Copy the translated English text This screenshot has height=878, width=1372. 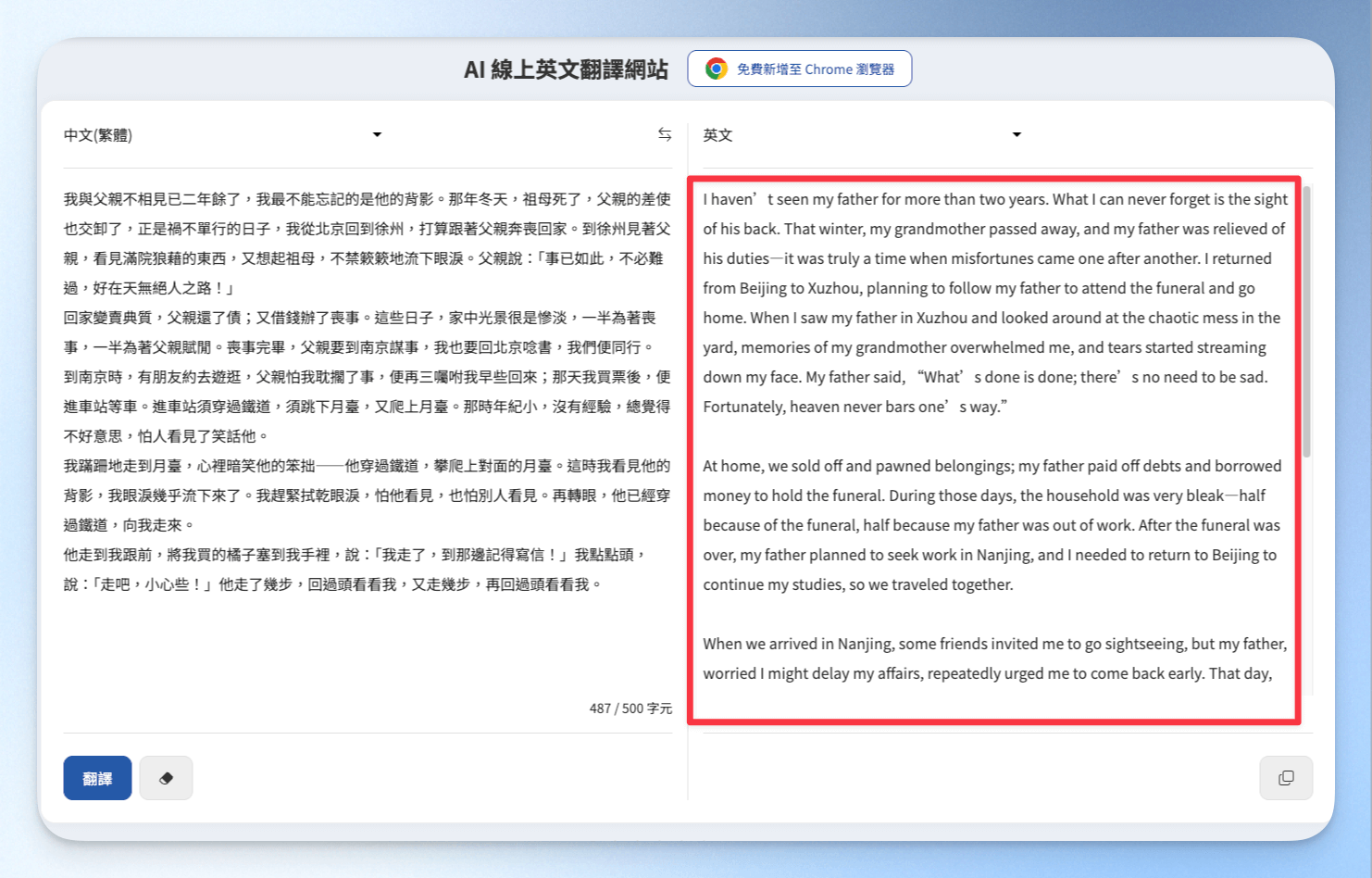click(x=1285, y=778)
